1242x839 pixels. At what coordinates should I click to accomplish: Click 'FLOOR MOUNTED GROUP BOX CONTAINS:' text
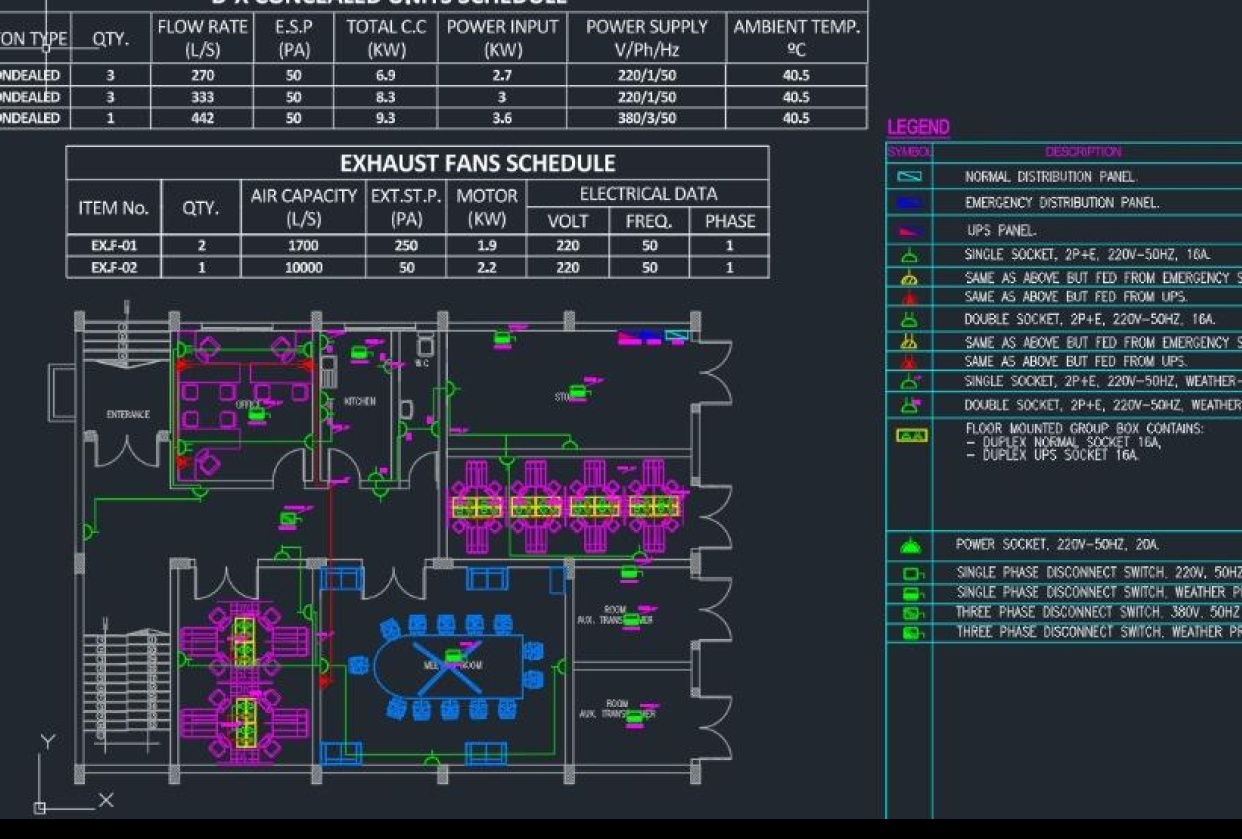coord(1084,428)
